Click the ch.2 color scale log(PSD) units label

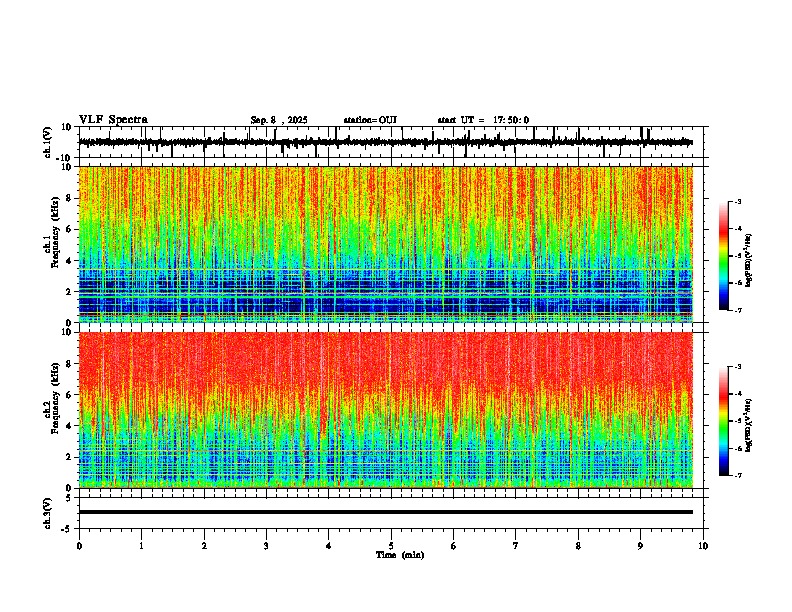pos(749,426)
